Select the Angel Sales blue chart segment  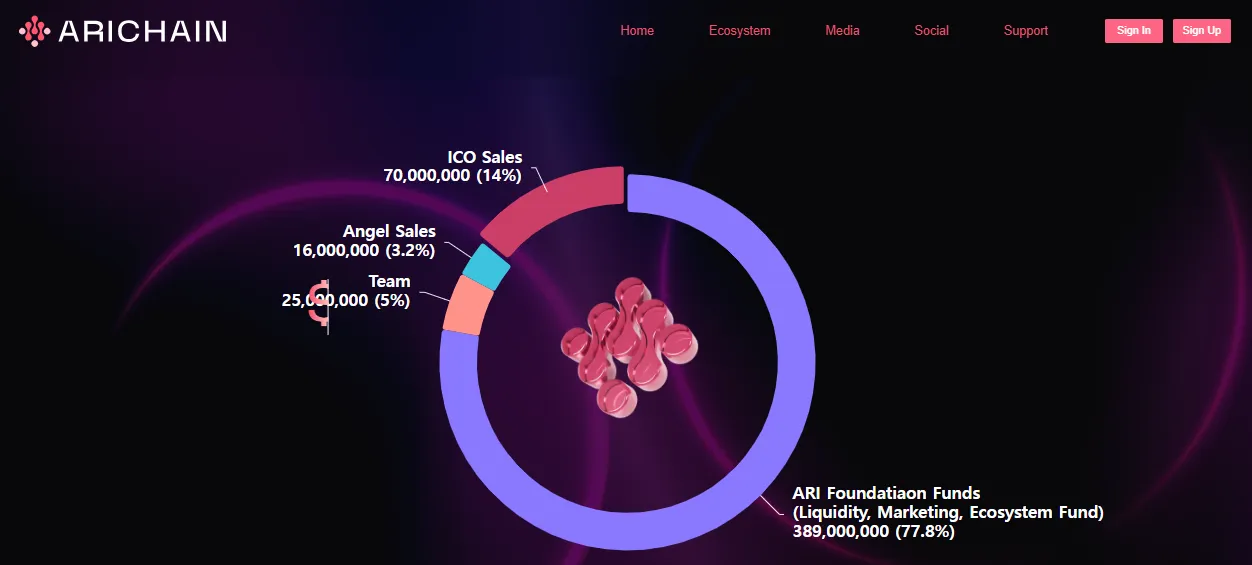point(487,266)
